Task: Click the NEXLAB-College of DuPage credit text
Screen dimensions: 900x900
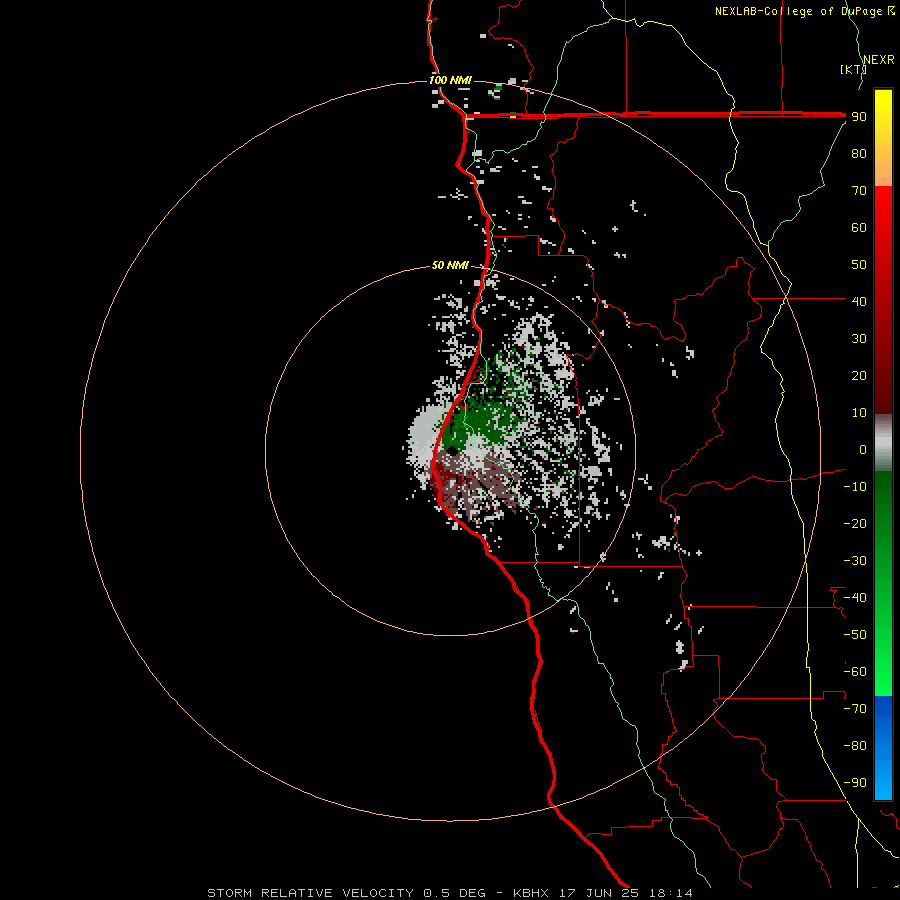Action: click(804, 11)
